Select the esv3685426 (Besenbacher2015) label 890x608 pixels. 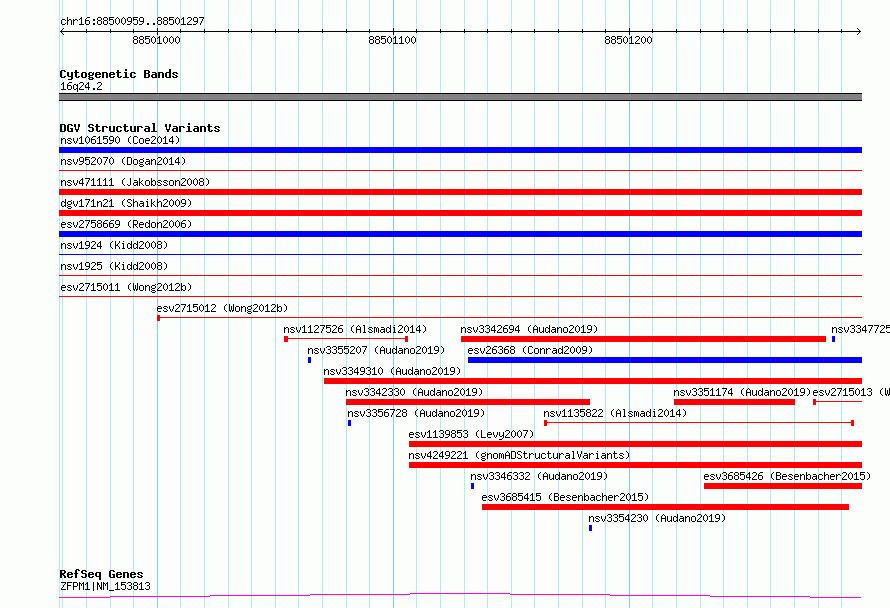click(x=787, y=476)
